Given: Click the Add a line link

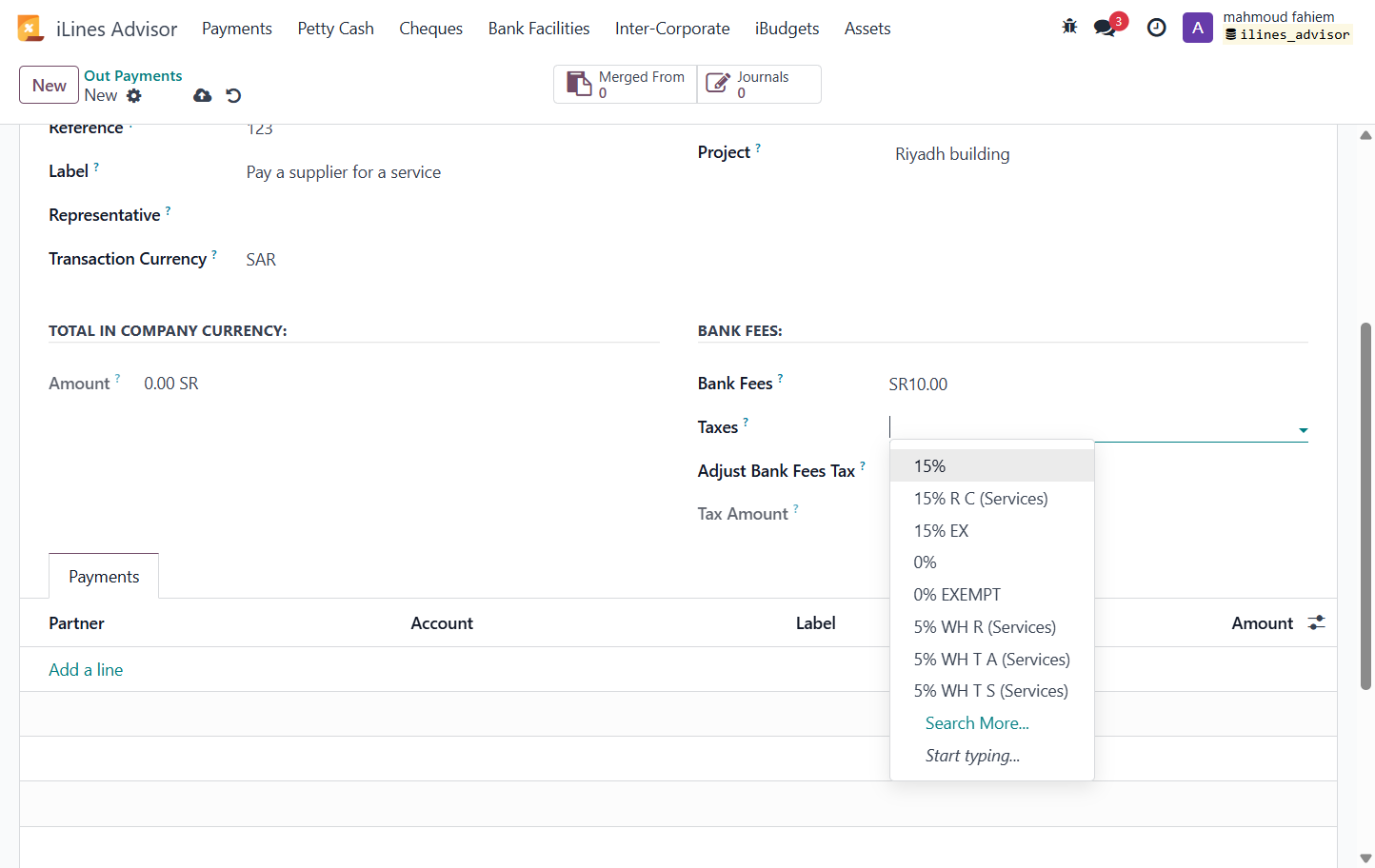Looking at the screenshot, I should click(86, 669).
